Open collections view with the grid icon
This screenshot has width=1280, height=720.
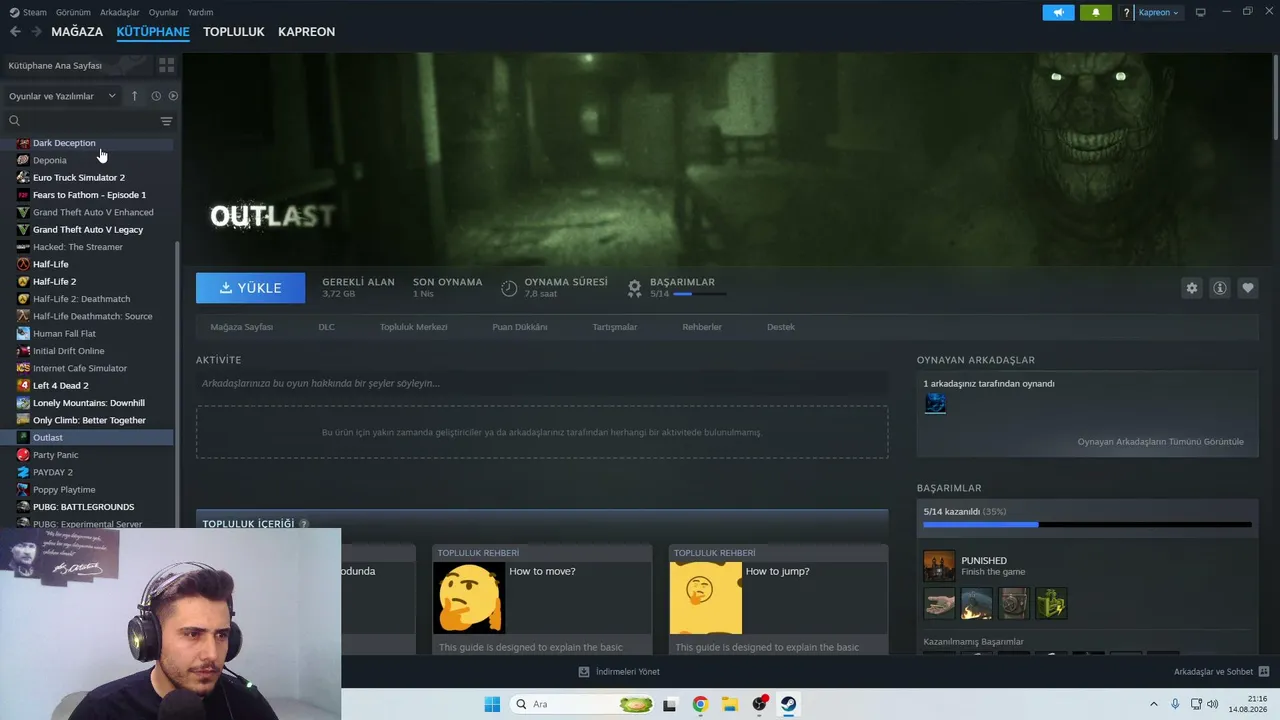166,65
